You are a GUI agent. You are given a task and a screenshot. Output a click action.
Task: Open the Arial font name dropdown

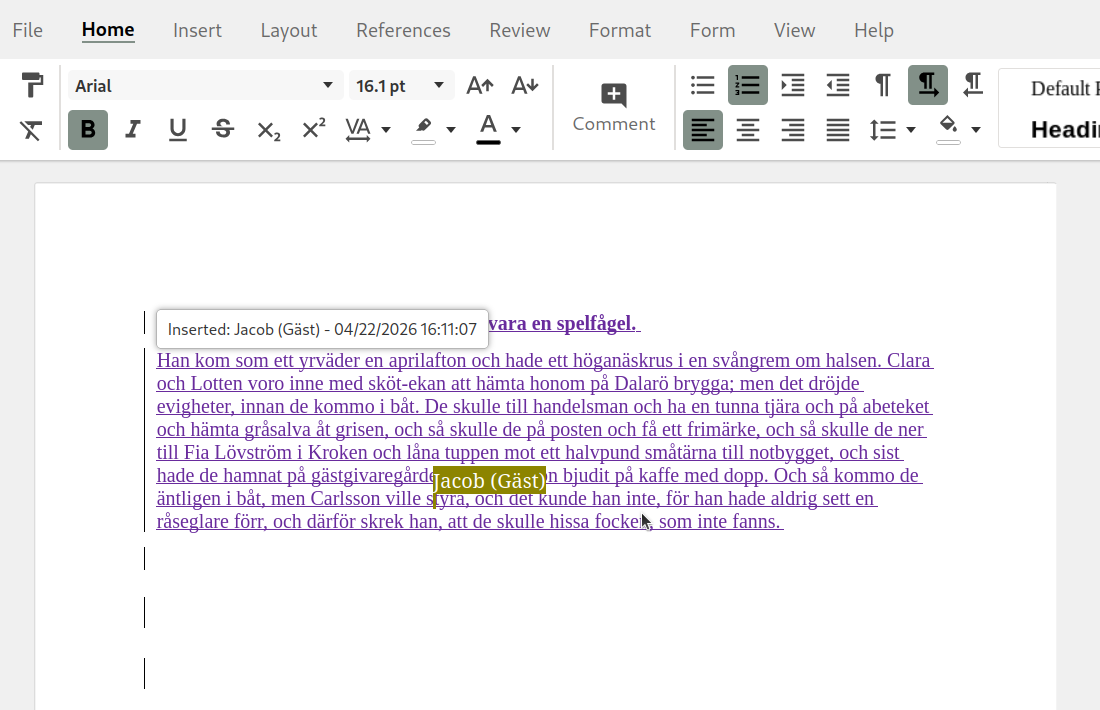pyautogui.click(x=327, y=86)
